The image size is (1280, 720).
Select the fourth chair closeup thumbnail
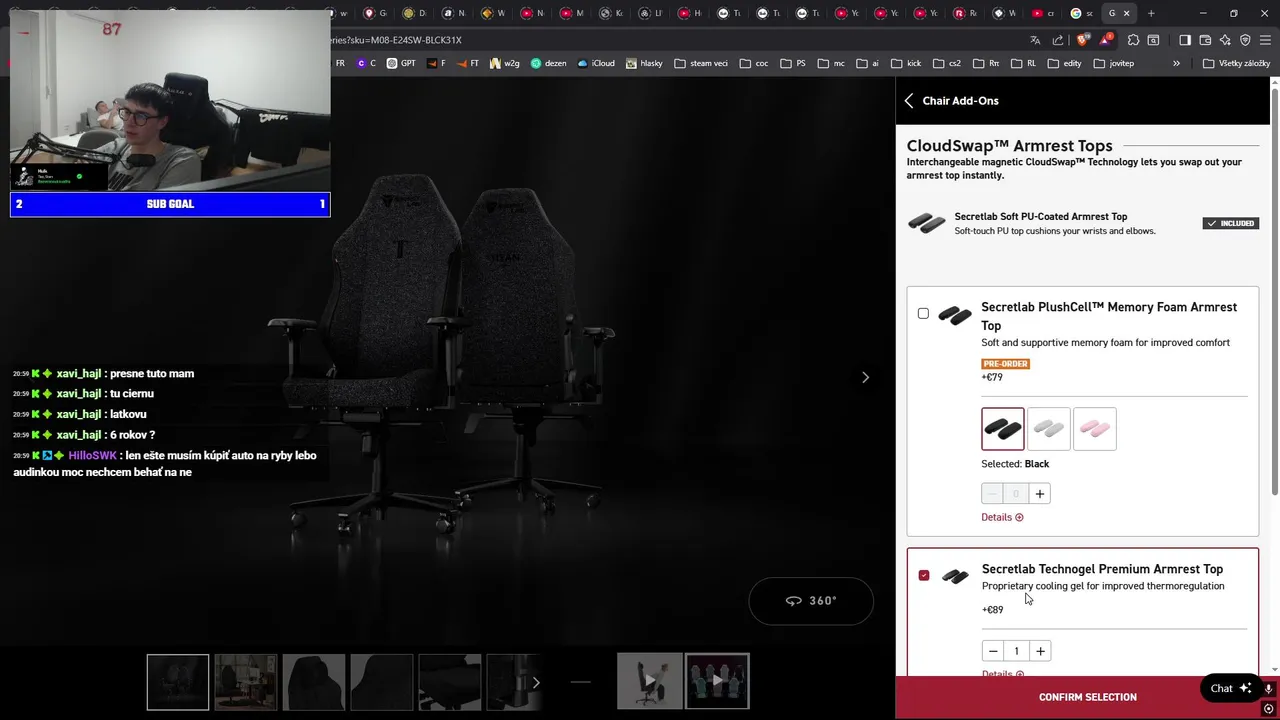(x=382, y=682)
